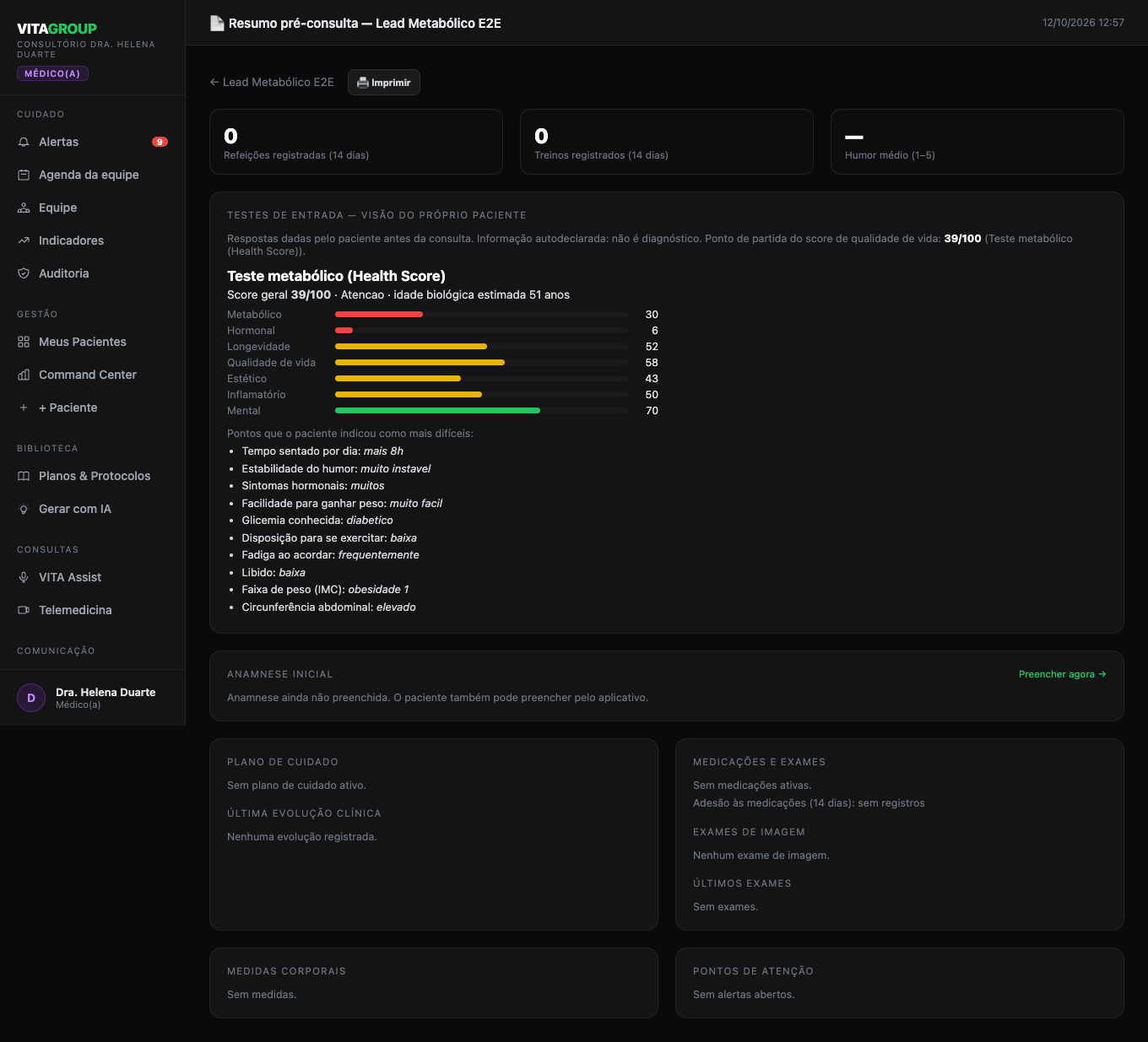Click the Metabólico score bar
1148x1042 pixels.
tap(481, 315)
